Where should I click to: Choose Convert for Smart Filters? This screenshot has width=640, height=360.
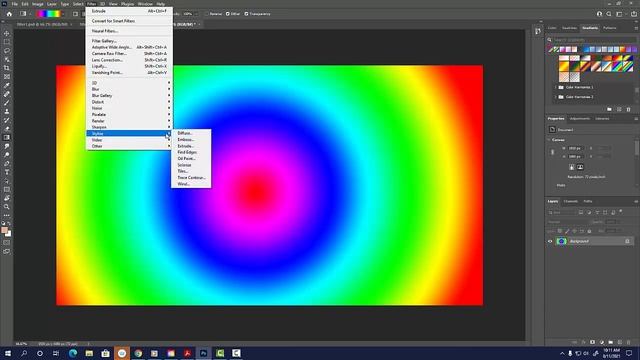pos(129,21)
